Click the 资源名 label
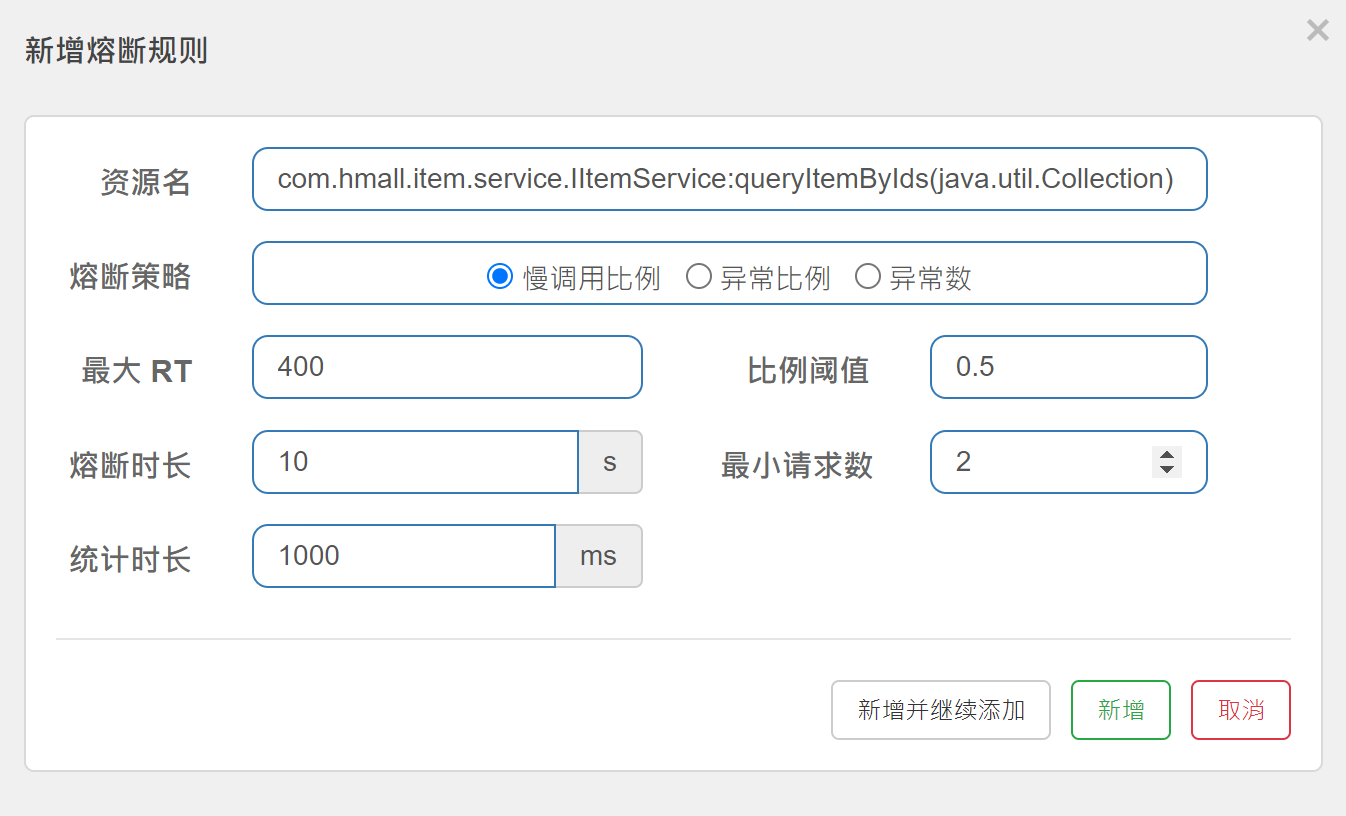The image size is (1346, 816). [145, 182]
